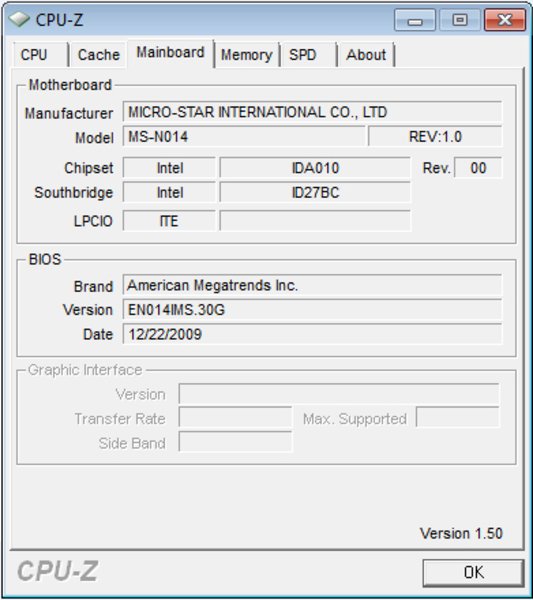The height and width of the screenshot is (600, 533).
Task: Close the CPU-Z window
Action: coord(505,20)
